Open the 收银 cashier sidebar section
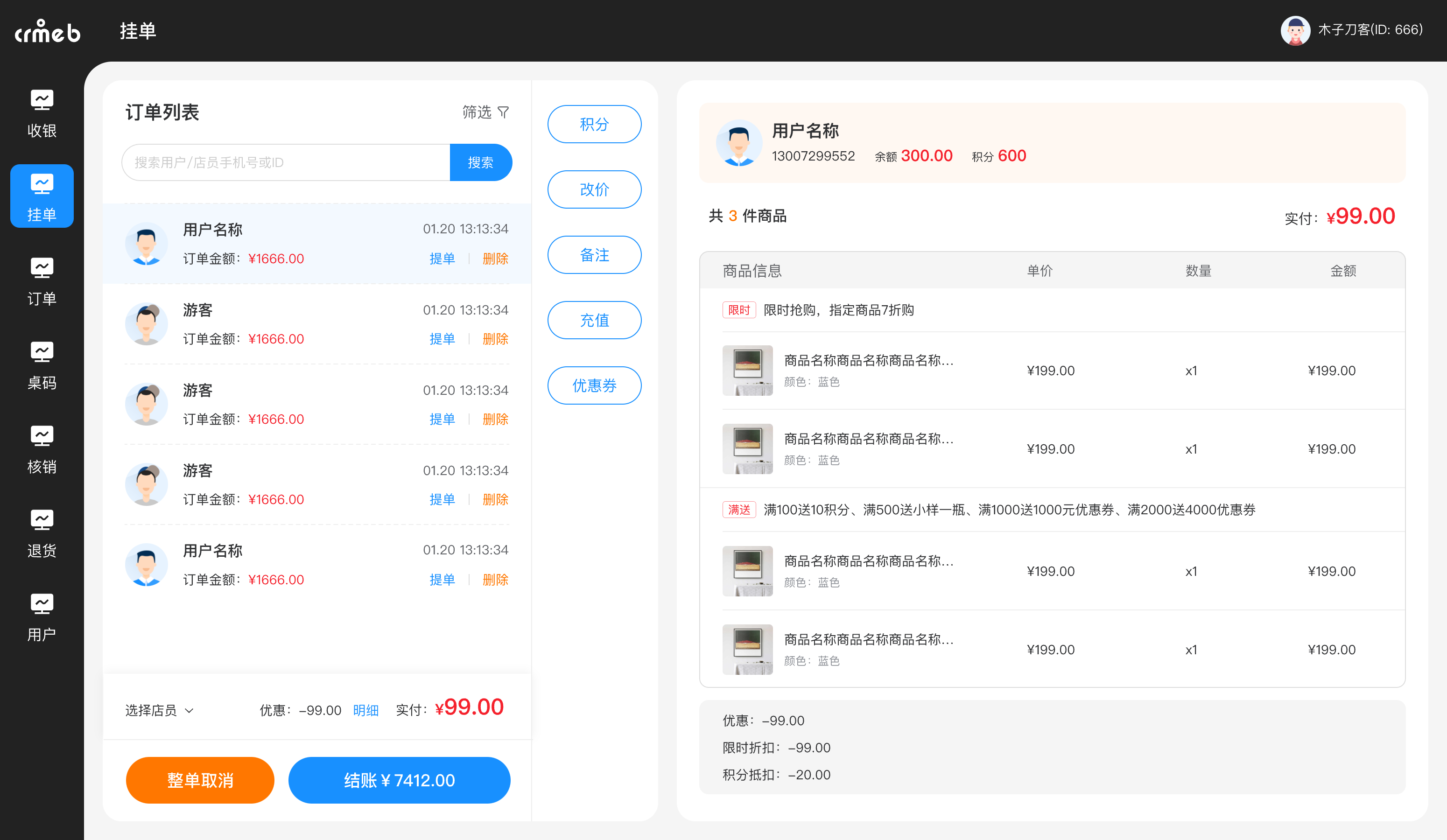The width and height of the screenshot is (1447, 840). 42,114
